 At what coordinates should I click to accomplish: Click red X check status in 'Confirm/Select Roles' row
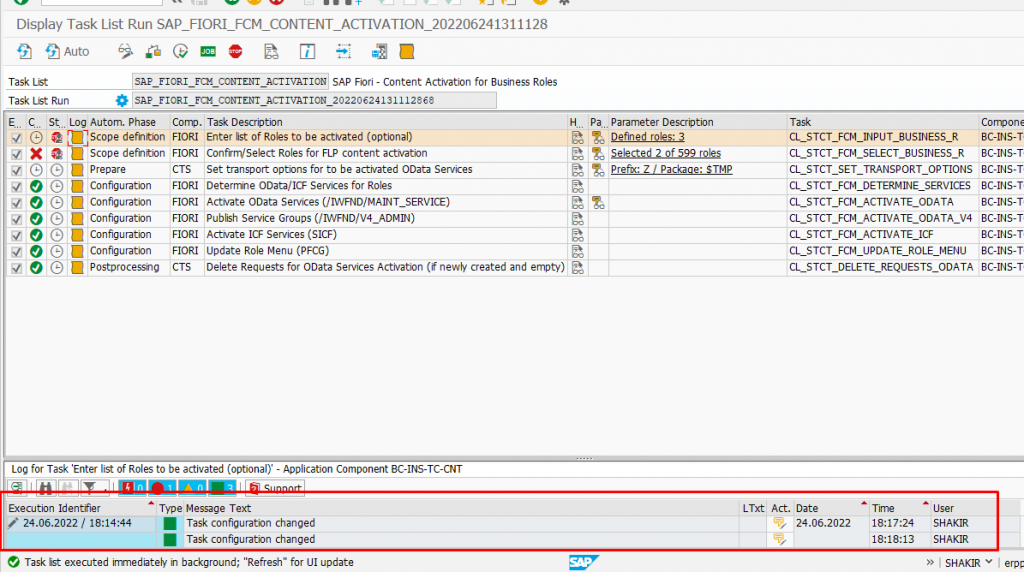click(x=36, y=153)
